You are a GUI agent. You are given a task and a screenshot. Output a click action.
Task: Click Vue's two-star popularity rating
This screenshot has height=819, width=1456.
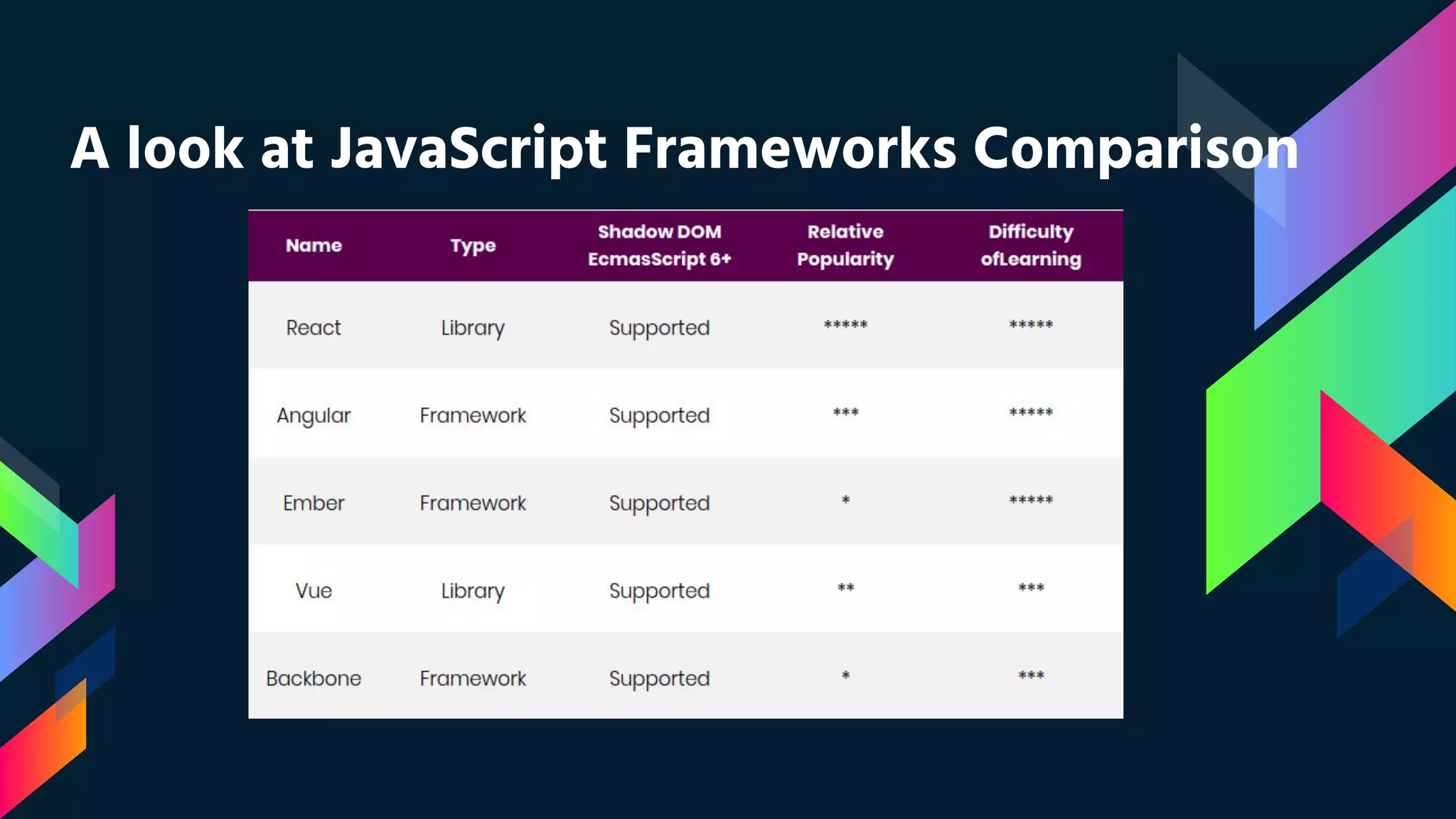pyautogui.click(x=845, y=589)
